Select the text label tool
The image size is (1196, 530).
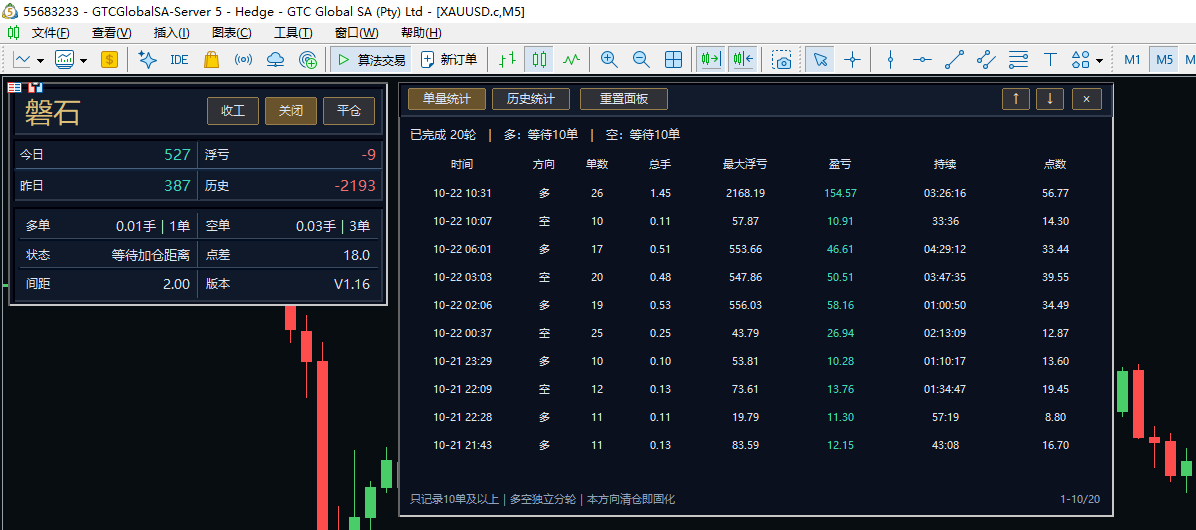point(1050,59)
